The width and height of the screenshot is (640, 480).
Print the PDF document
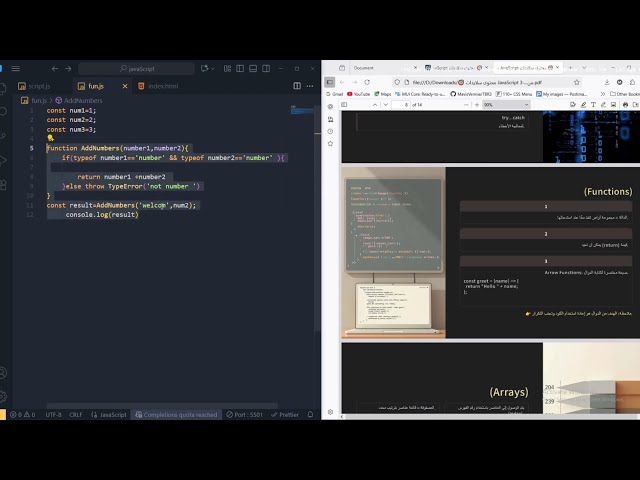click(x=625, y=105)
